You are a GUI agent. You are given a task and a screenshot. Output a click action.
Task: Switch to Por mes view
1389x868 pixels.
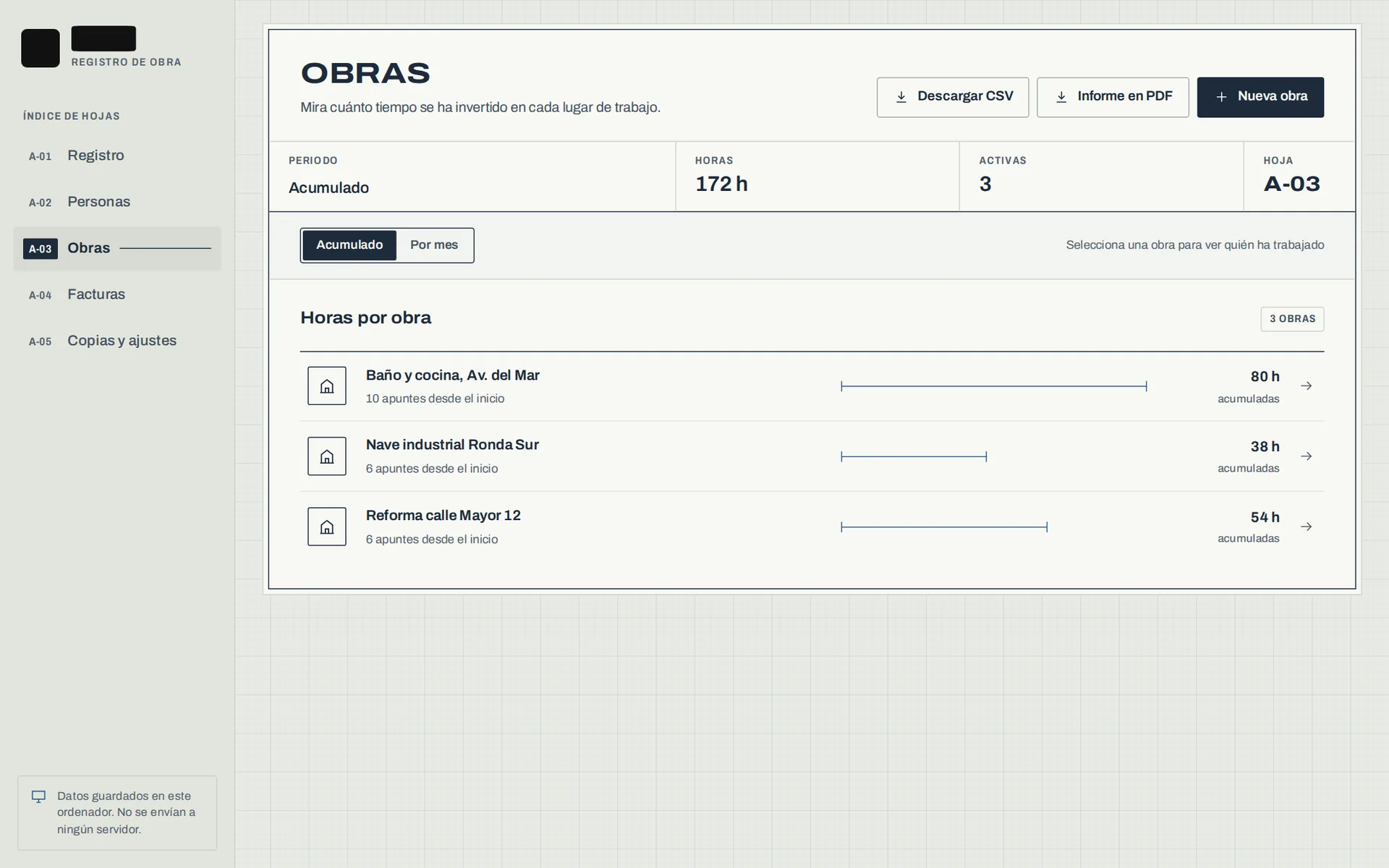[434, 245]
